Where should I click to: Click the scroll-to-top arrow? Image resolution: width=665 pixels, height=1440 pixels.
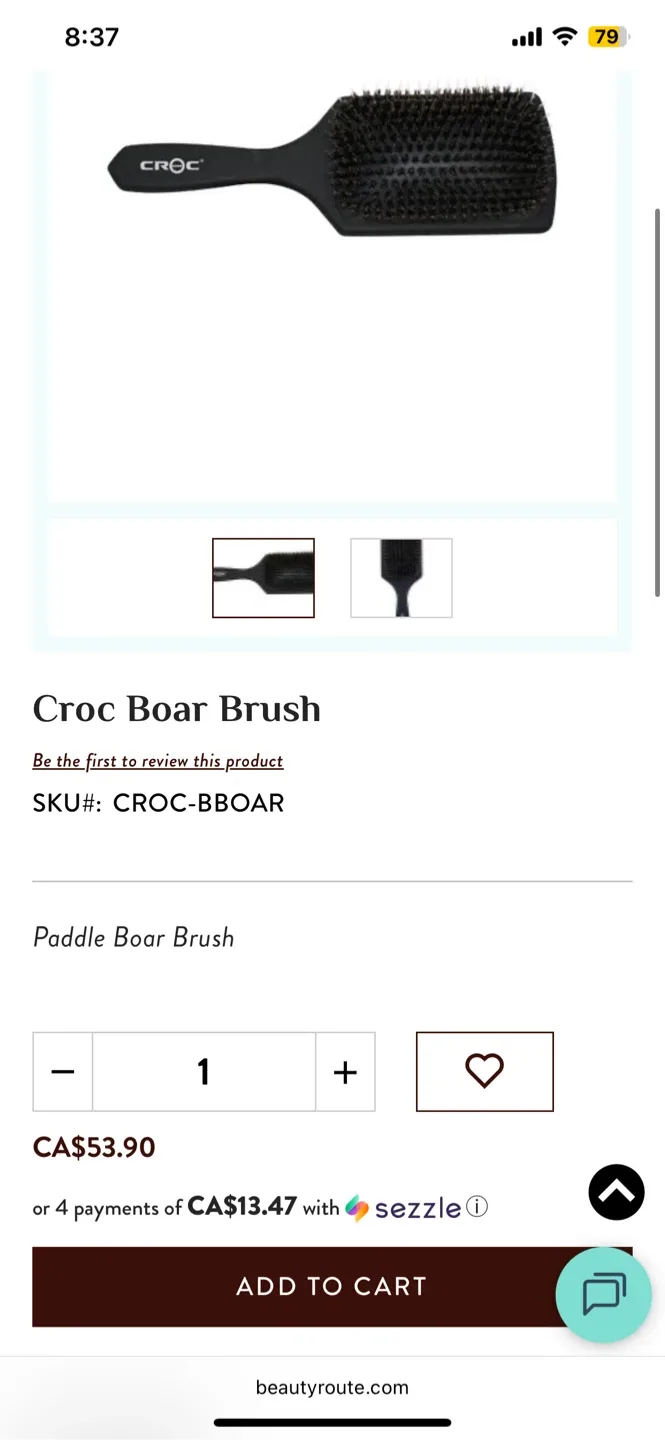click(x=616, y=1192)
